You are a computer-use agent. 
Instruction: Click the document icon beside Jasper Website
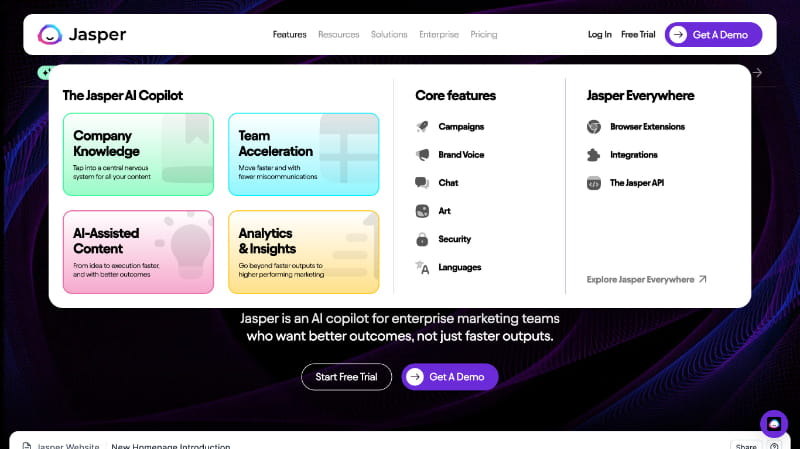click(x=27, y=446)
